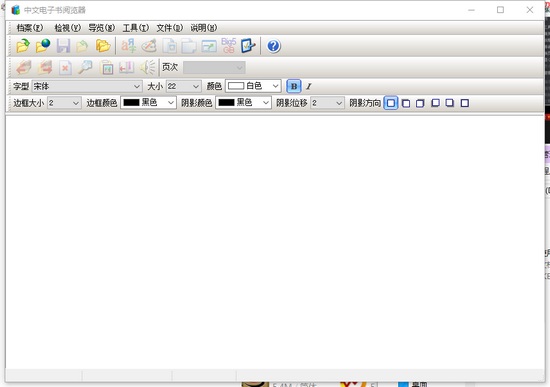Open the 阴影位移 shadow offset dropdown
Viewport: 550px width, 387px height.
click(x=327, y=103)
